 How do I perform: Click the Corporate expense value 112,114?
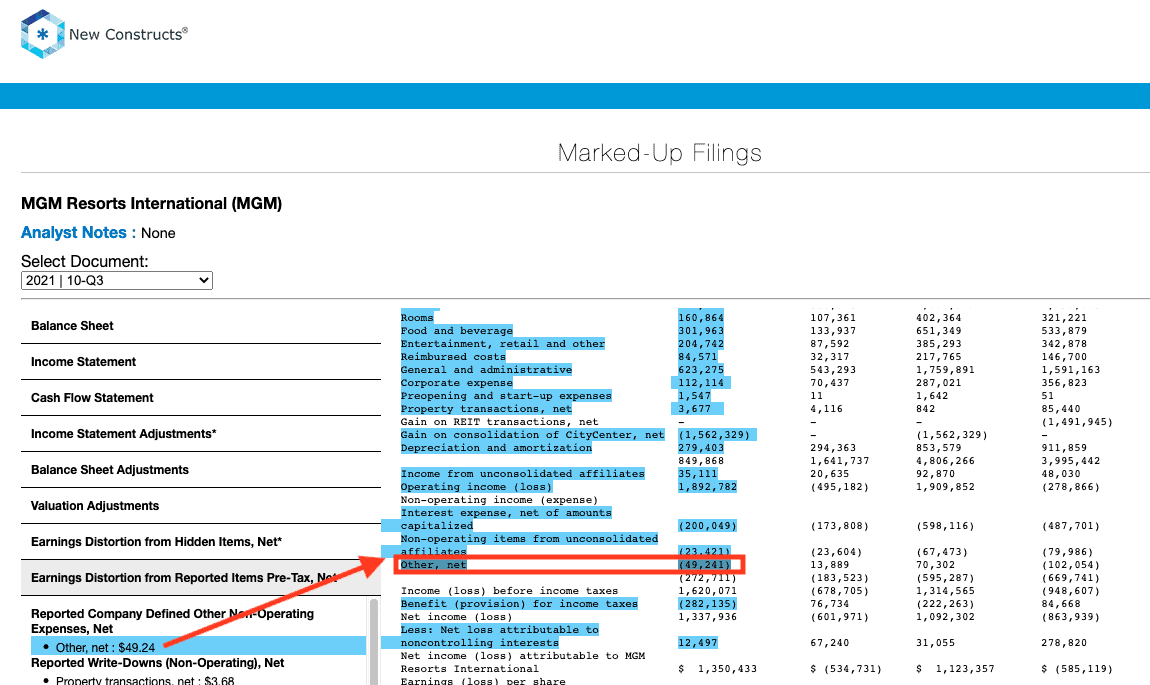pos(700,383)
